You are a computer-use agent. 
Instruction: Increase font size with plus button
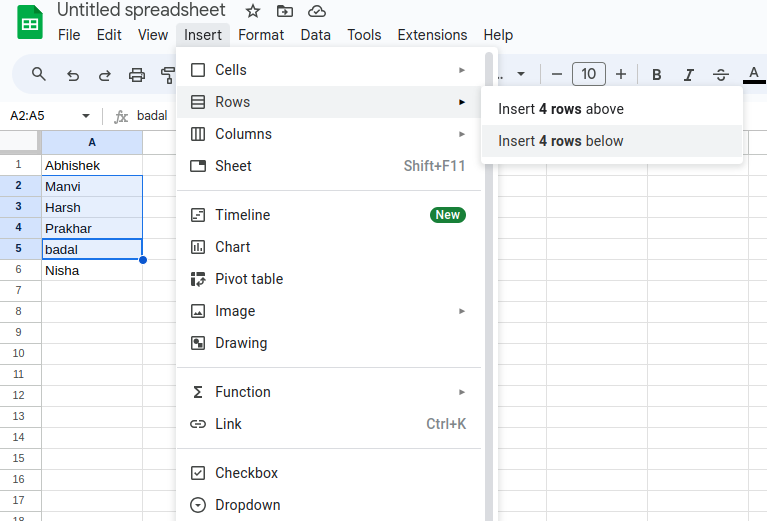pos(621,74)
